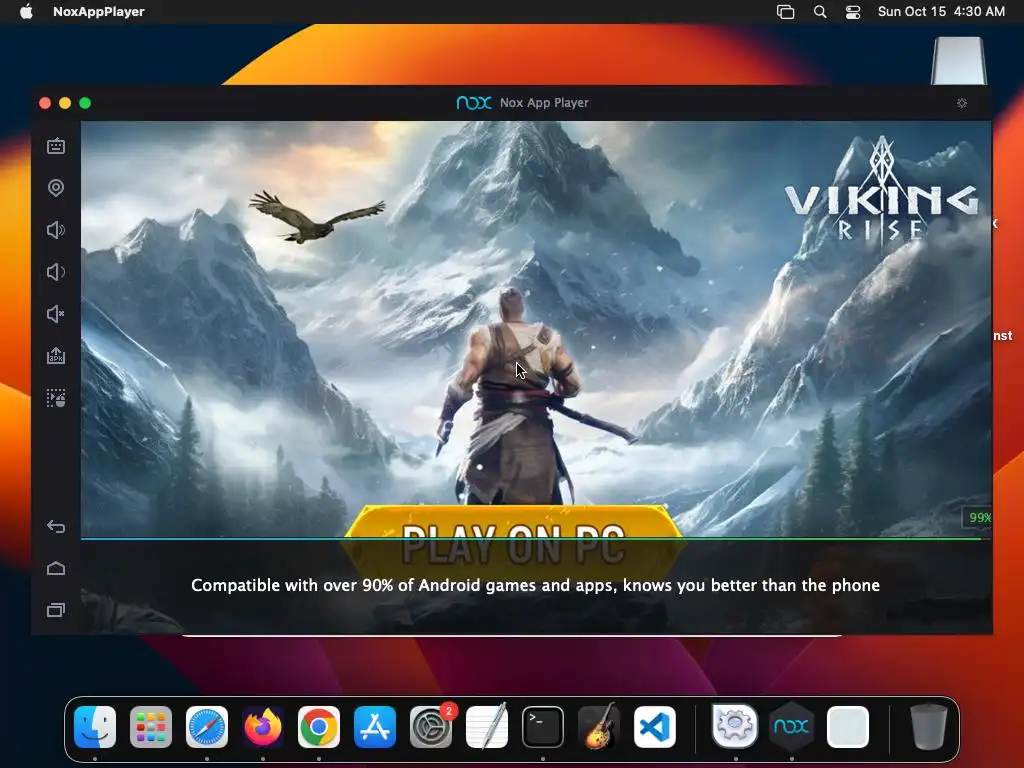1024x768 pixels.
Task: Open the screenshot capture icon in sidebar
Action: (56, 398)
